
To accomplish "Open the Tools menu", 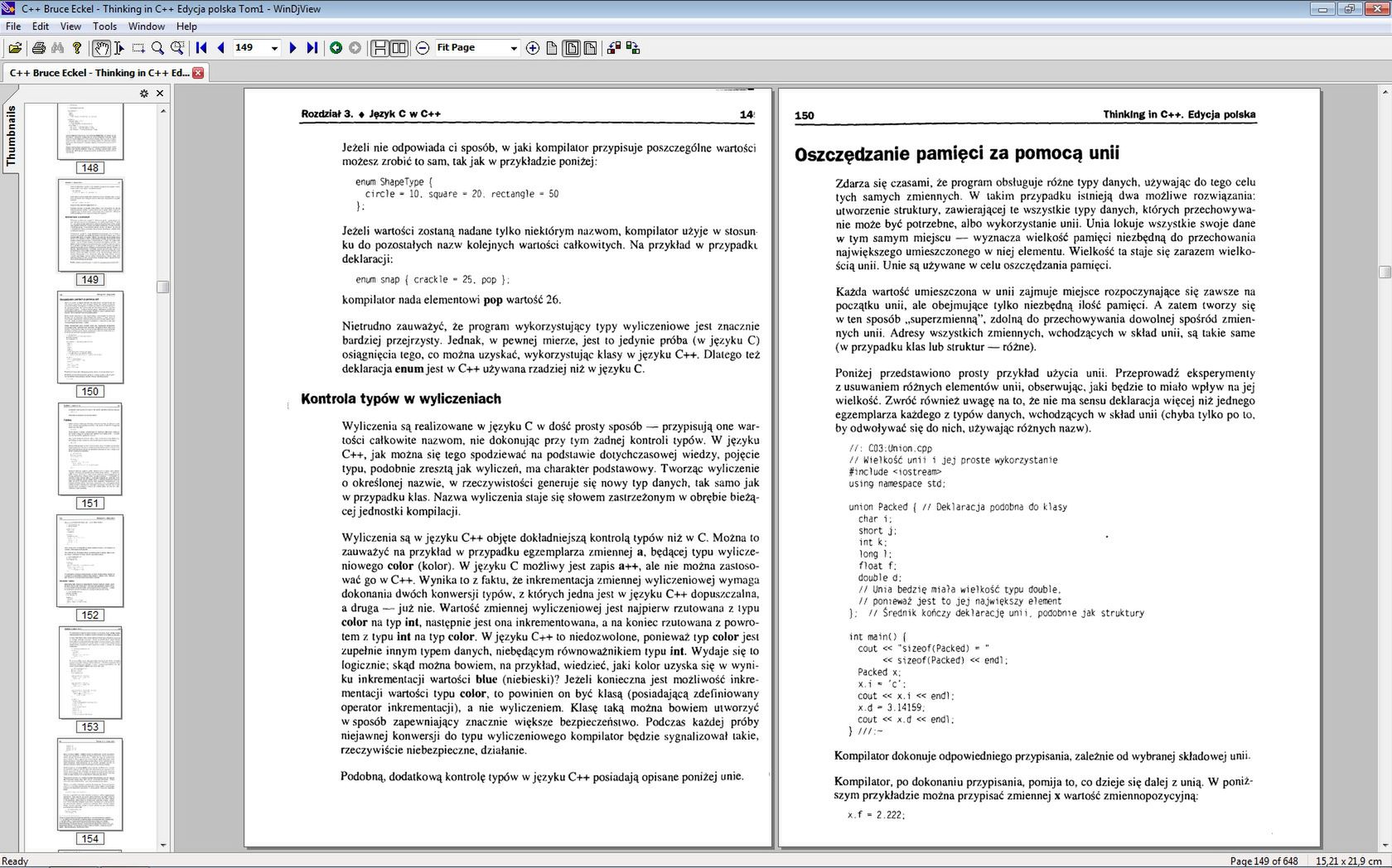I will pyautogui.click(x=104, y=27).
